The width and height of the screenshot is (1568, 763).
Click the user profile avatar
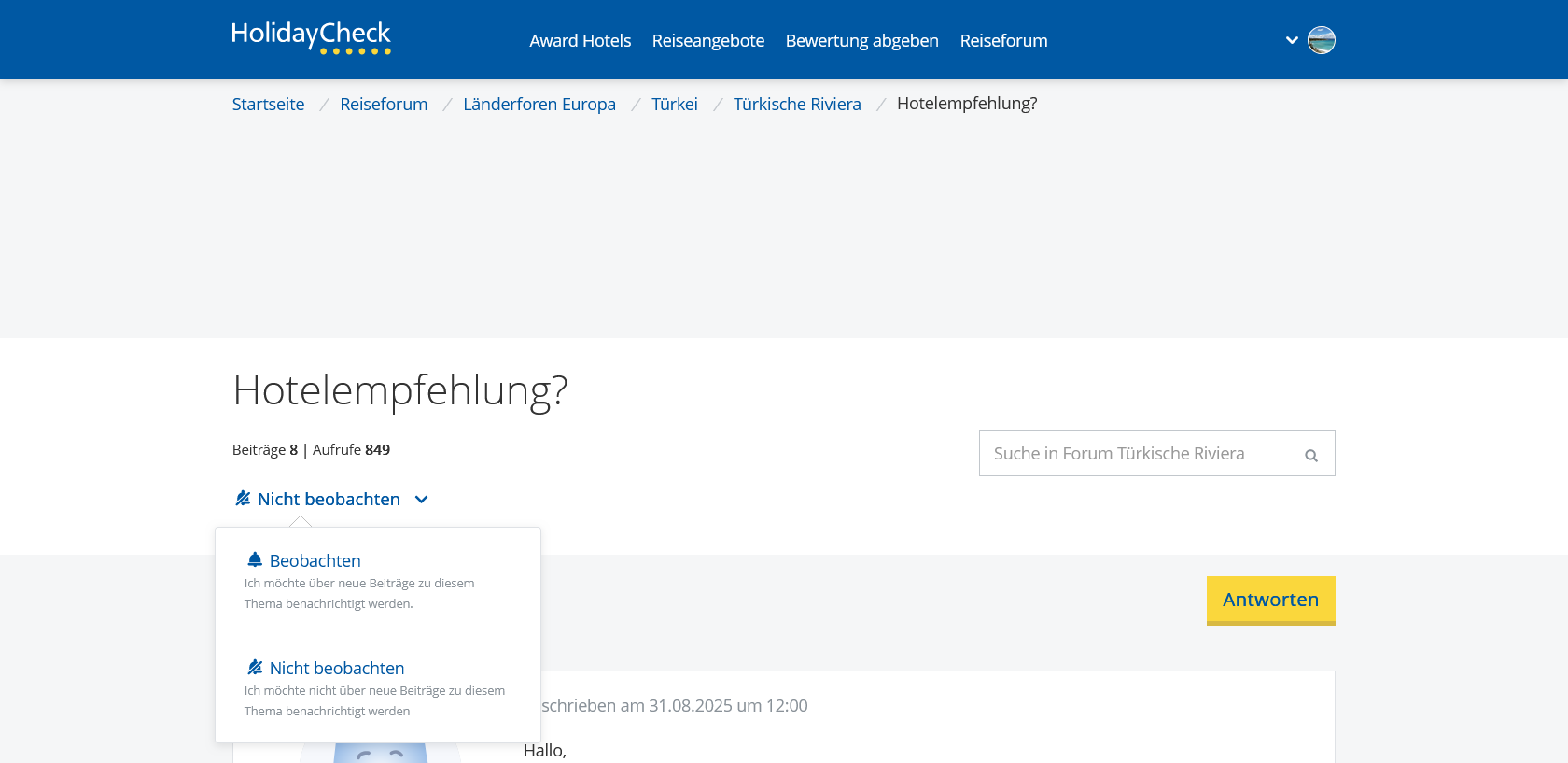1321,40
